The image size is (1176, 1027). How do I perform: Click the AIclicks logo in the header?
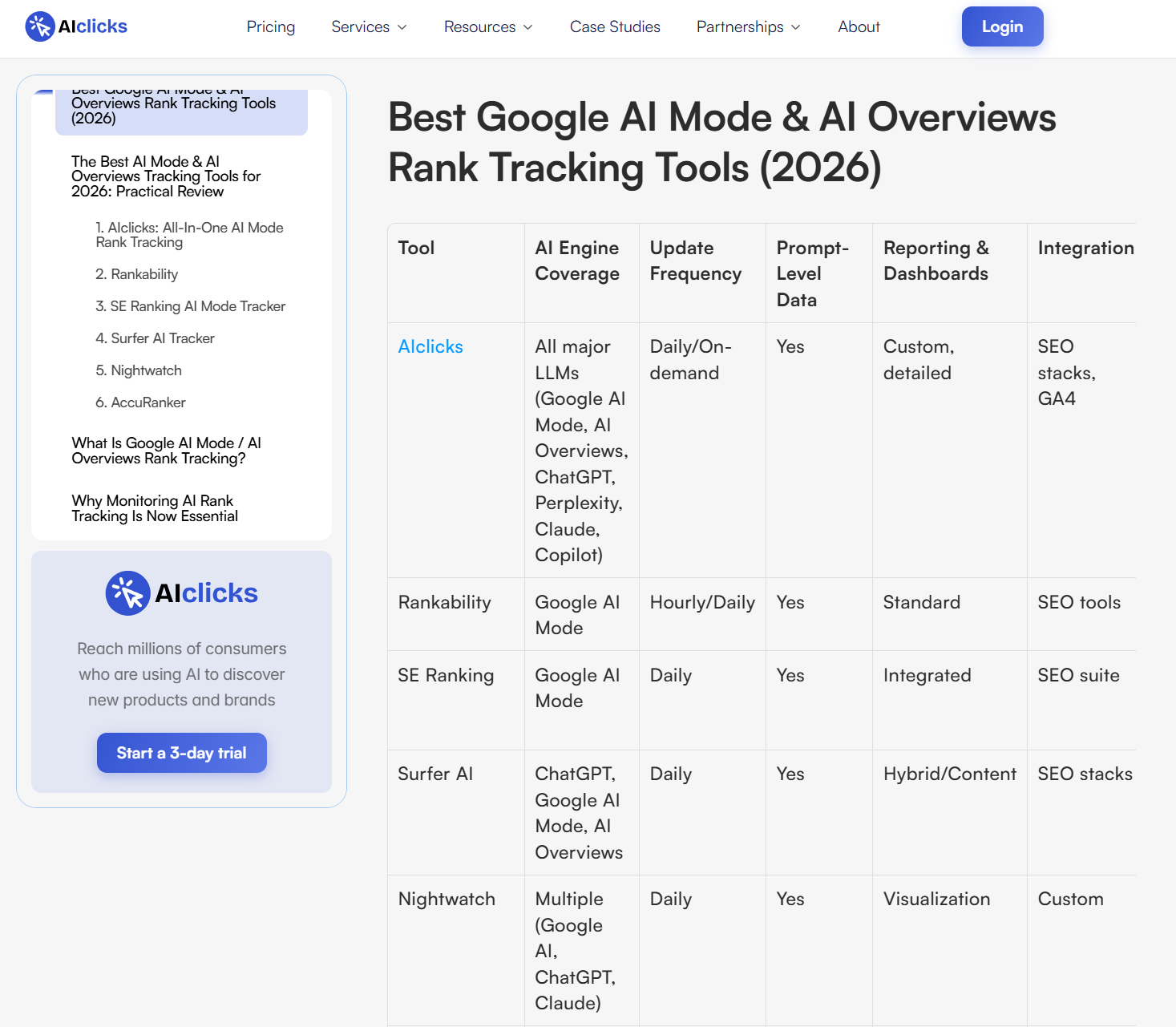click(x=75, y=26)
